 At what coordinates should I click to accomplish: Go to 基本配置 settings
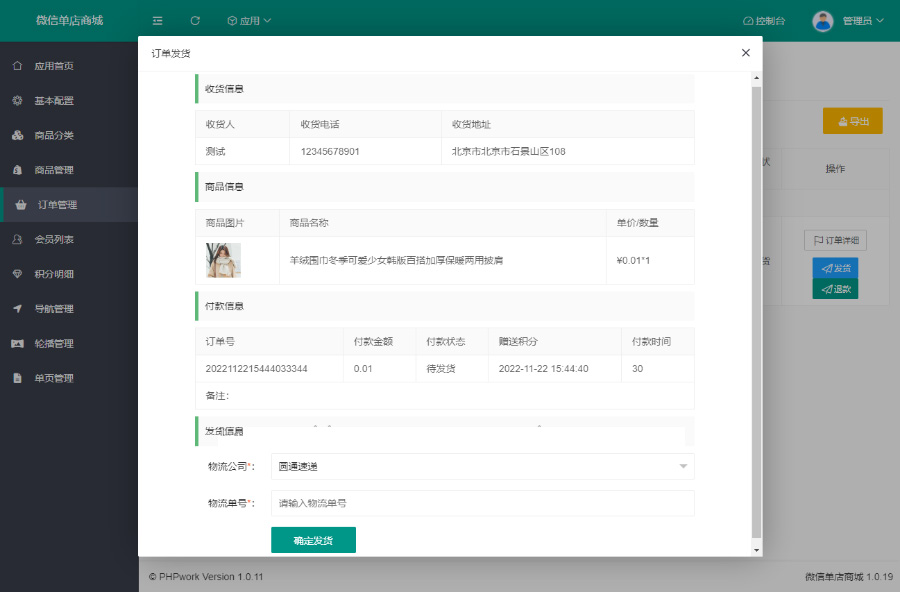(54, 101)
